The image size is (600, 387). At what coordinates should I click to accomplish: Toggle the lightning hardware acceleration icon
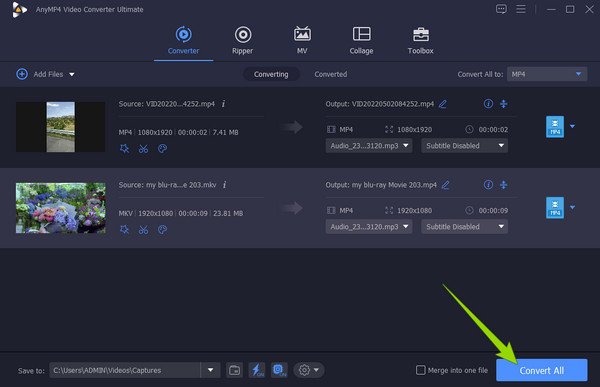(257, 370)
